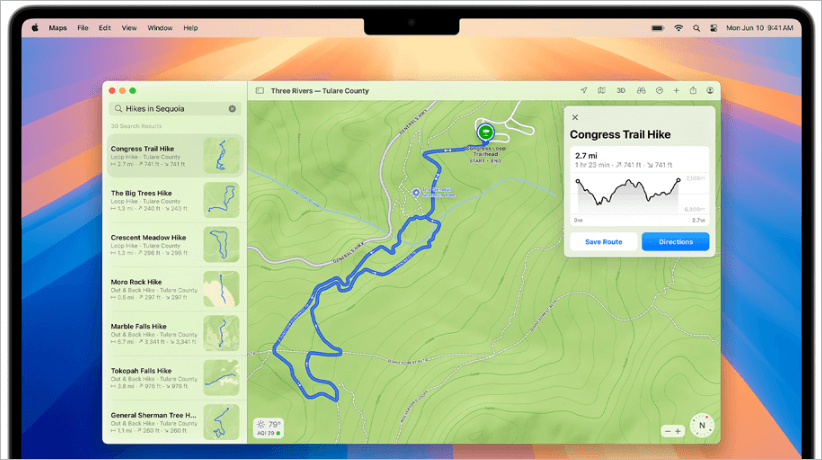This screenshot has height=460, width=822.
Task: Open the Share icon
Action: coord(693,90)
